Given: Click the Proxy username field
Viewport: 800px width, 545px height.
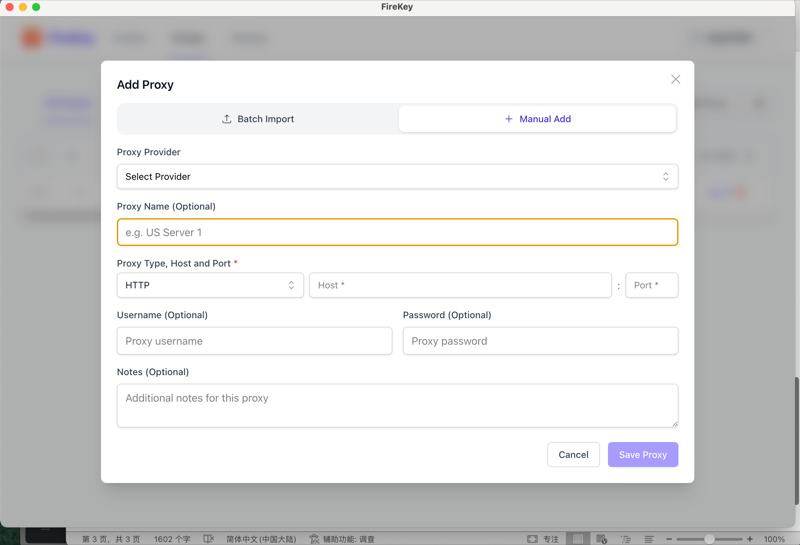Looking at the screenshot, I should pos(254,341).
